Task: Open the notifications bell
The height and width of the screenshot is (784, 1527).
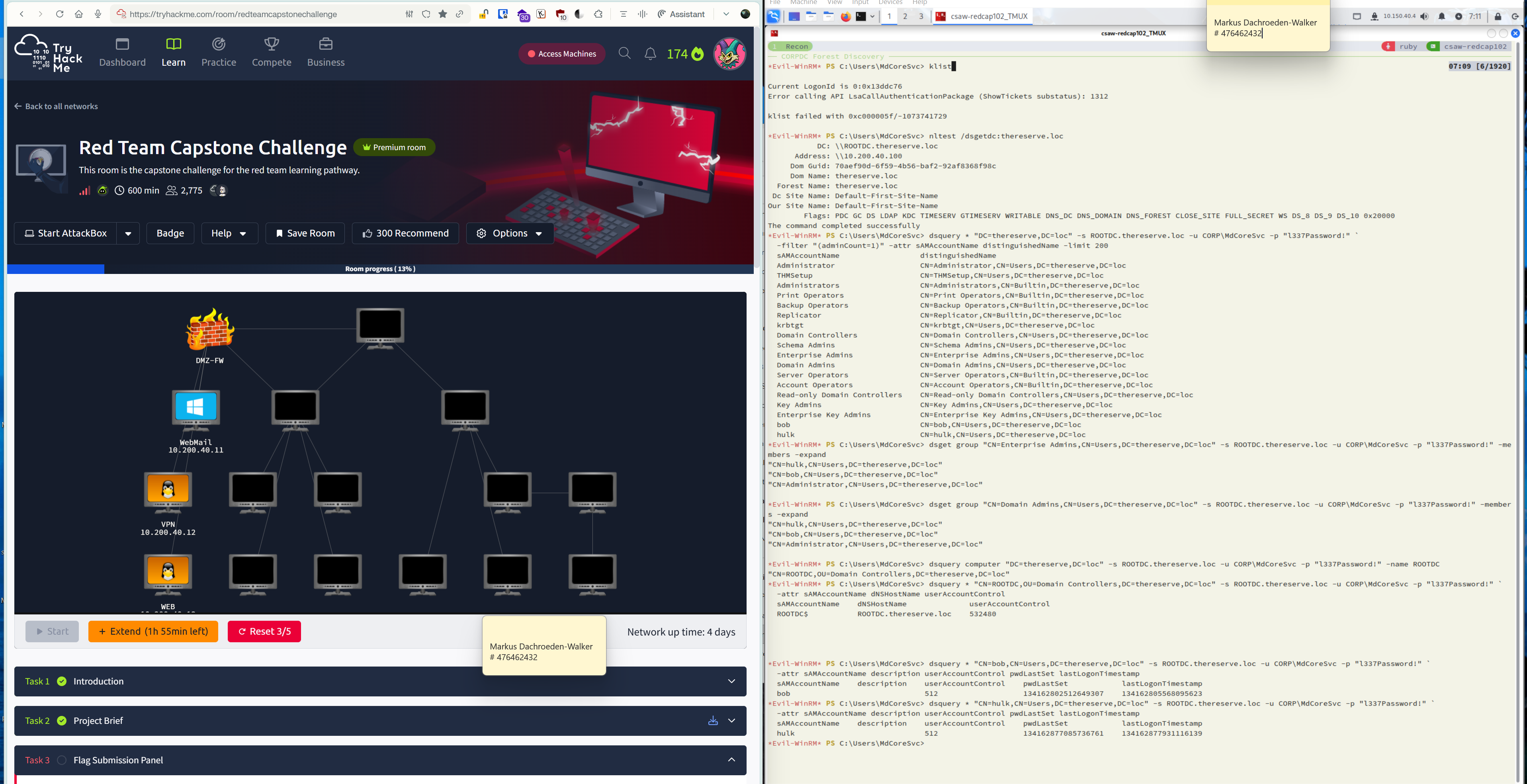Action: point(650,54)
